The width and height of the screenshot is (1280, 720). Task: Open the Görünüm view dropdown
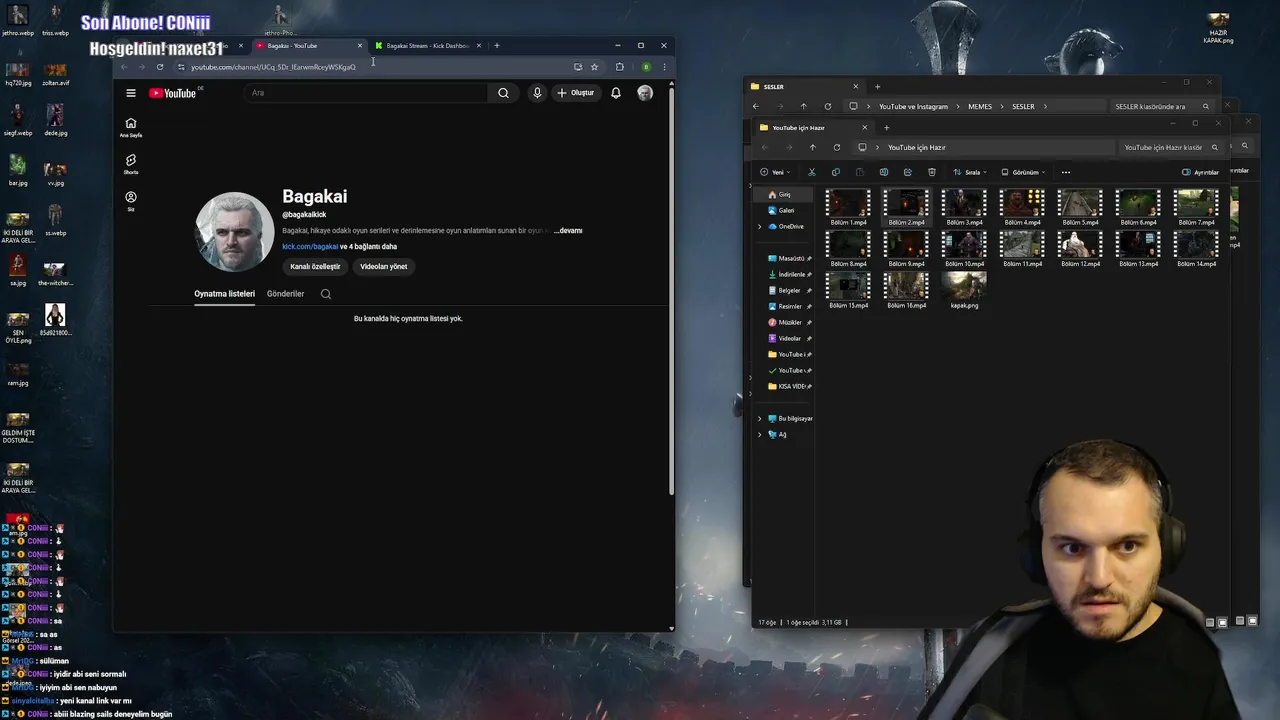coord(1023,172)
